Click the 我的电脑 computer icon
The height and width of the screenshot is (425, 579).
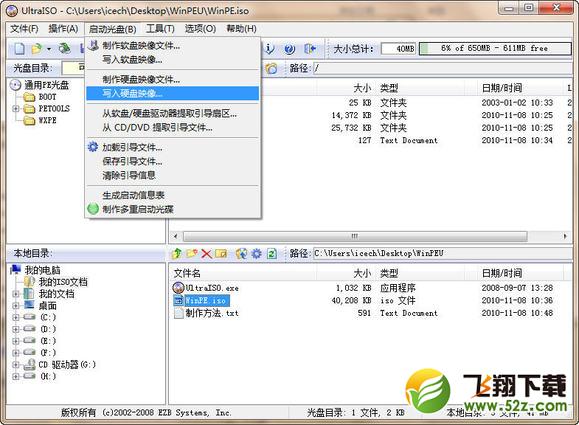click(x=16, y=270)
